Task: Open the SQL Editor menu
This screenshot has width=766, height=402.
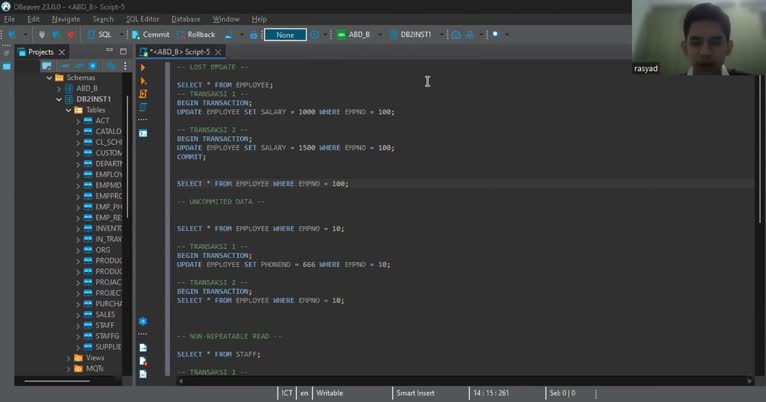Action: (x=142, y=19)
